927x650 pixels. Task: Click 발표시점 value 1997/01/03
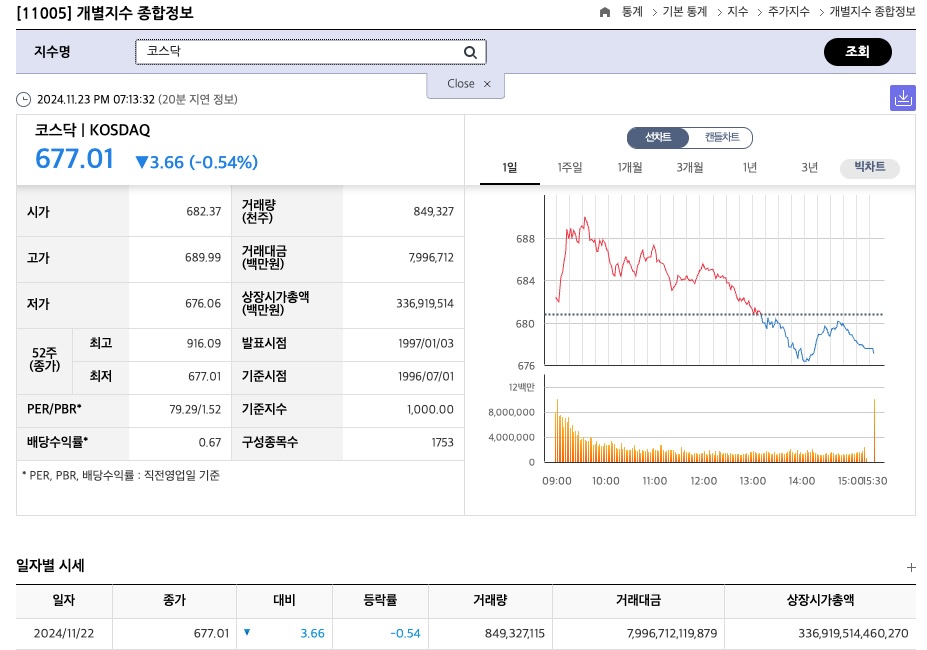tap(426, 344)
